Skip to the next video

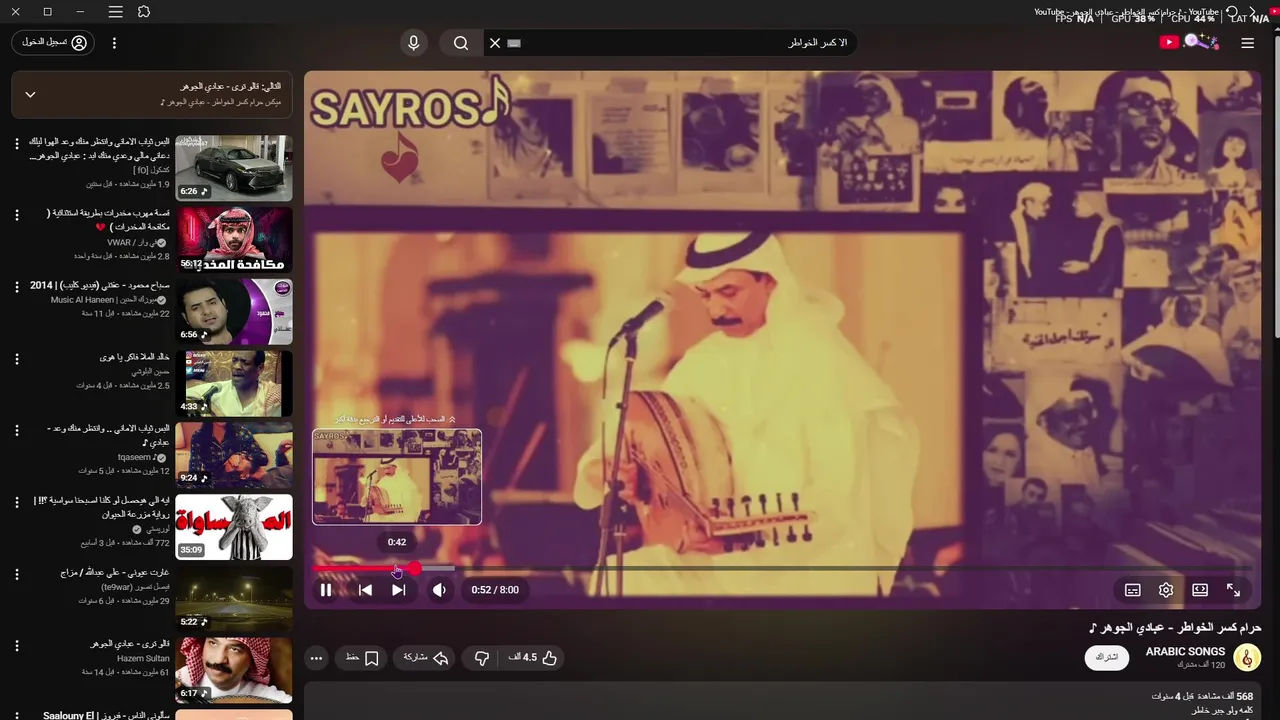(x=398, y=590)
